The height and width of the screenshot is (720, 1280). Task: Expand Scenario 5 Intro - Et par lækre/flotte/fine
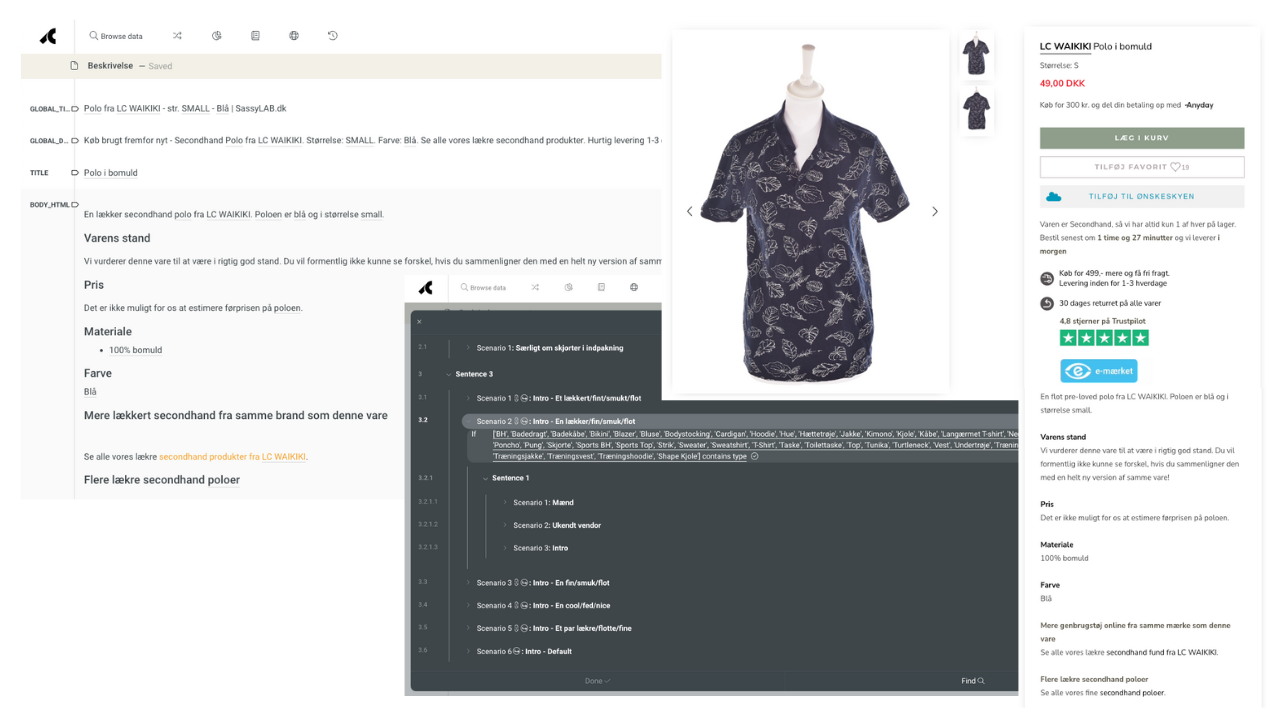(468, 628)
